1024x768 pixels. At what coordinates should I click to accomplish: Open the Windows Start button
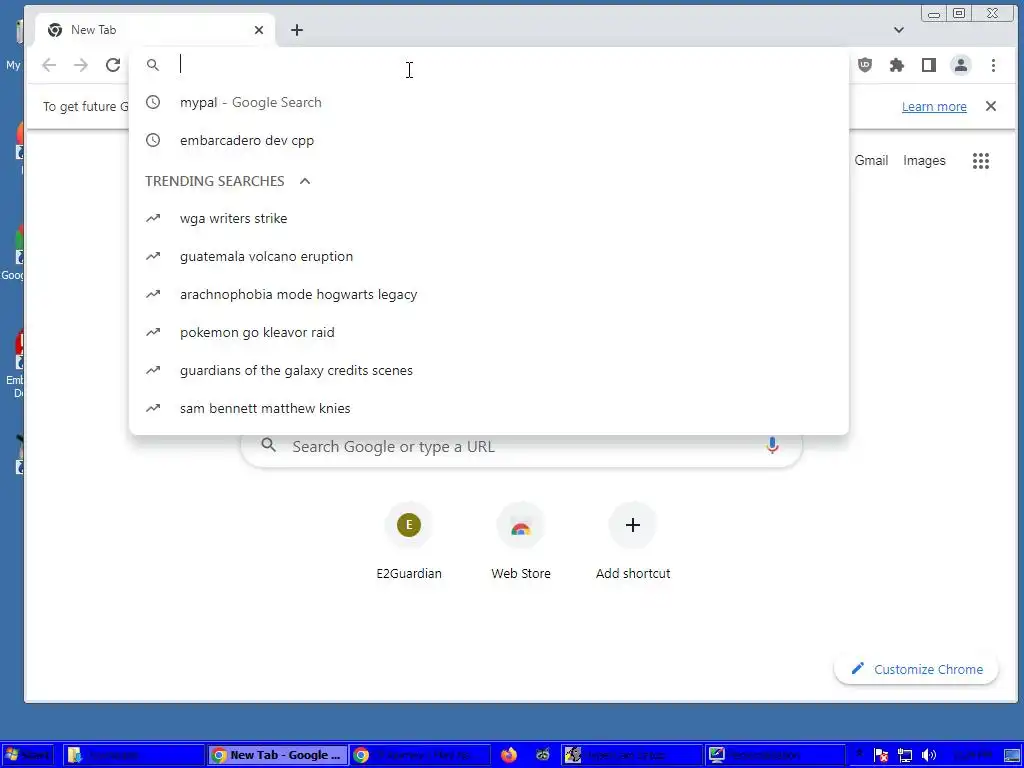27,755
